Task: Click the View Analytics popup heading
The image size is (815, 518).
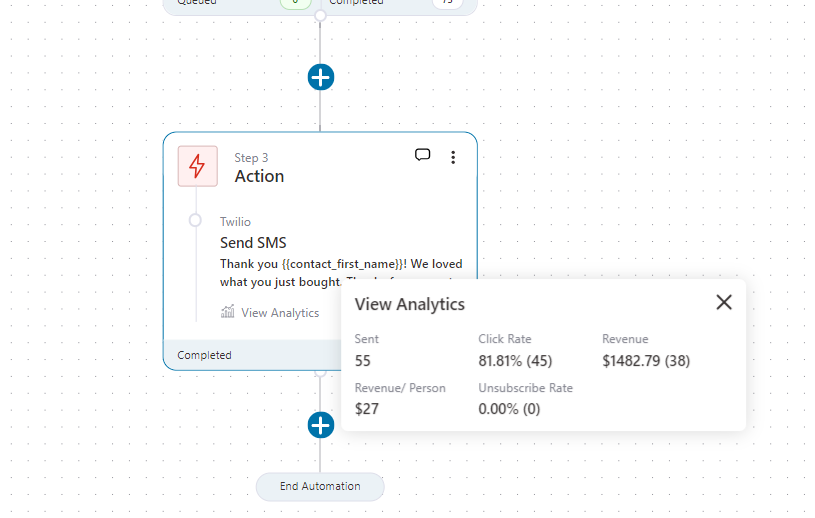Action: [x=410, y=304]
